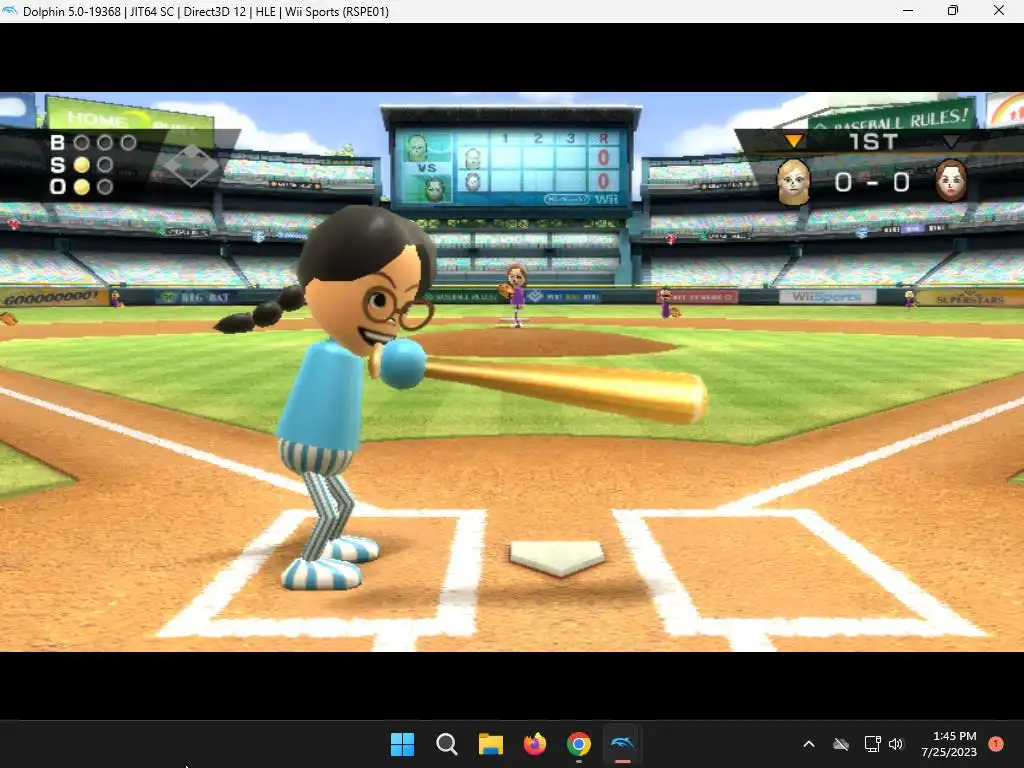The image size is (1024, 768).
Task: Click the orange batting-team triangle marker
Action: click(x=793, y=140)
